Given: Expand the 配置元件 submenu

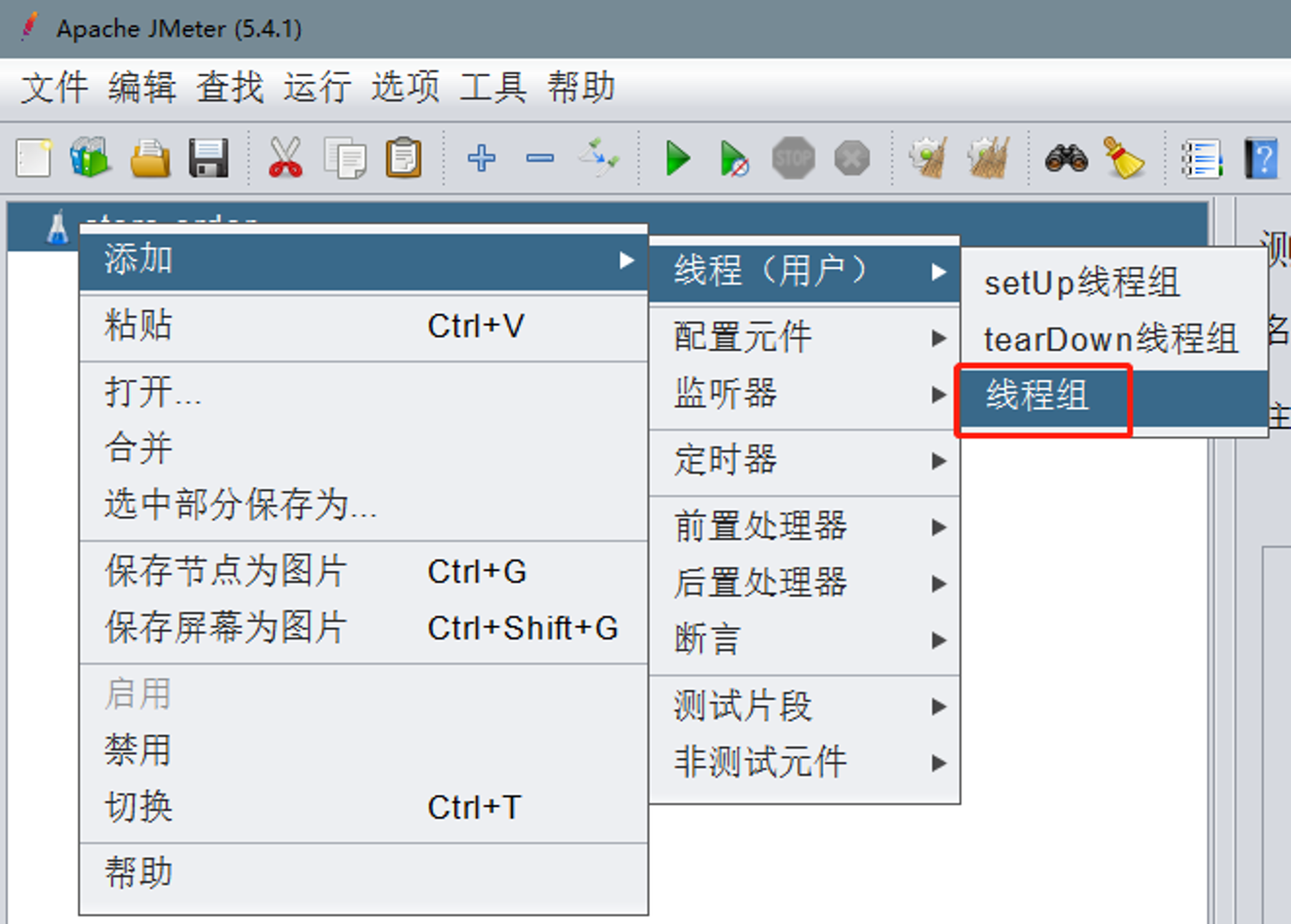Looking at the screenshot, I should pos(804,337).
